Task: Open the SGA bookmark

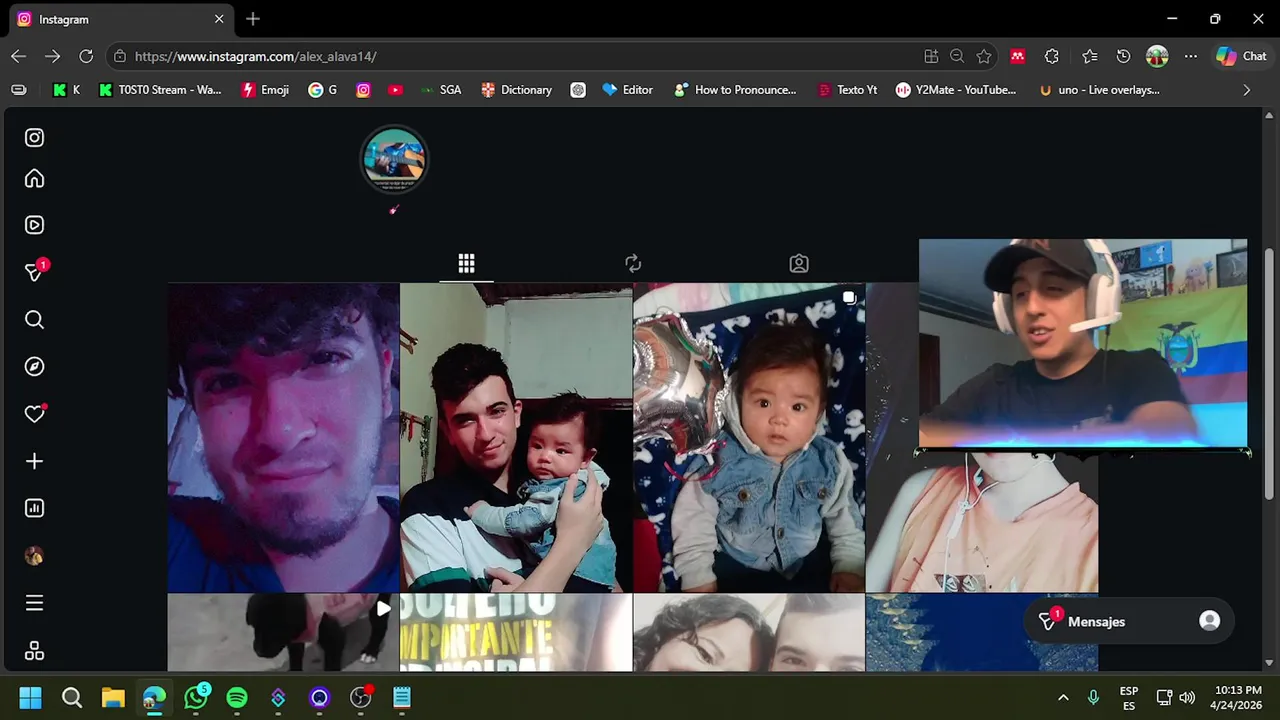Action: tap(440, 90)
